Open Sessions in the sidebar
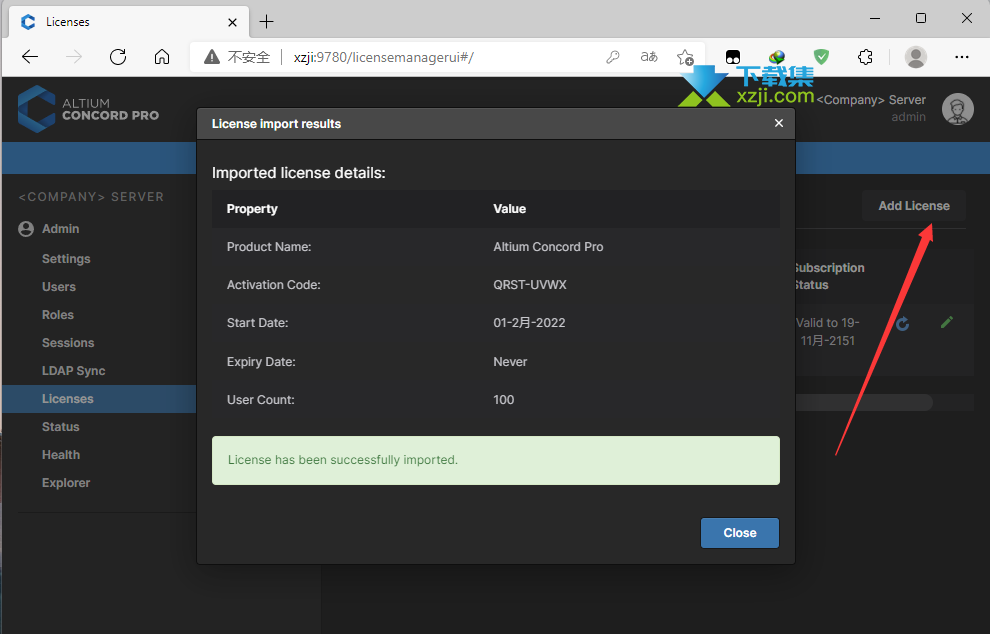990x634 pixels. 68,343
